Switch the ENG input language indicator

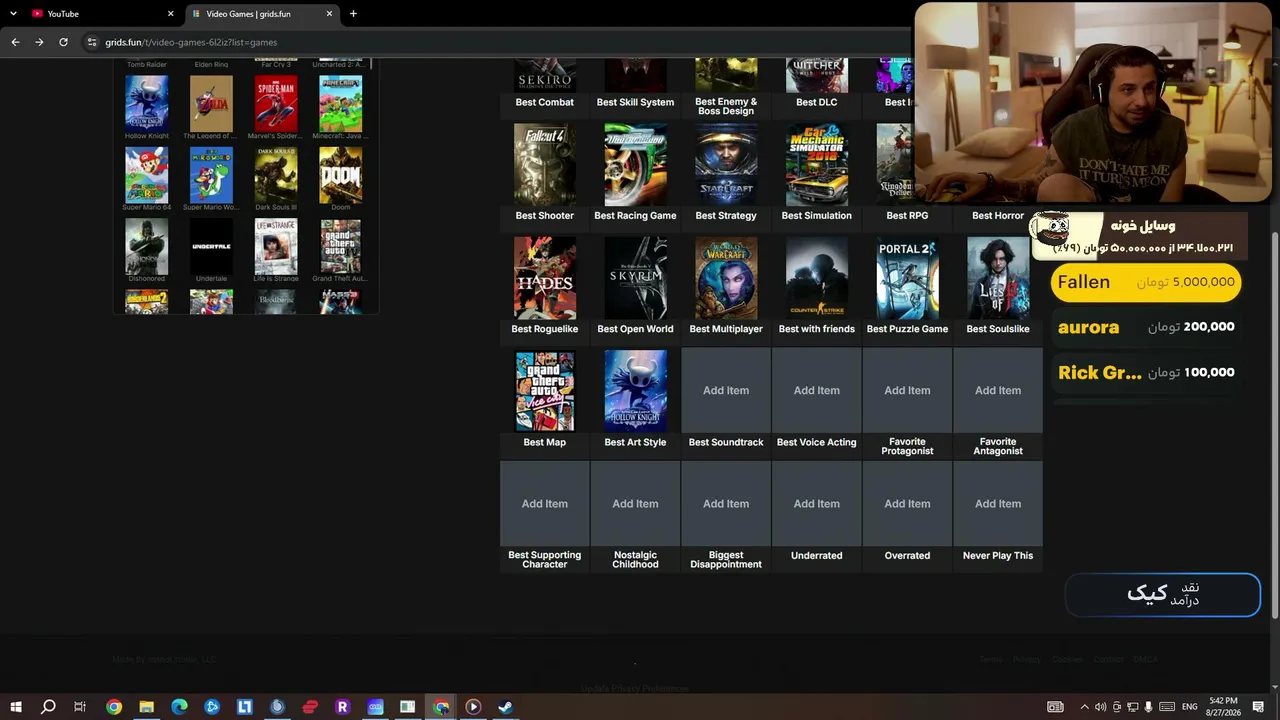click(1189, 707)
